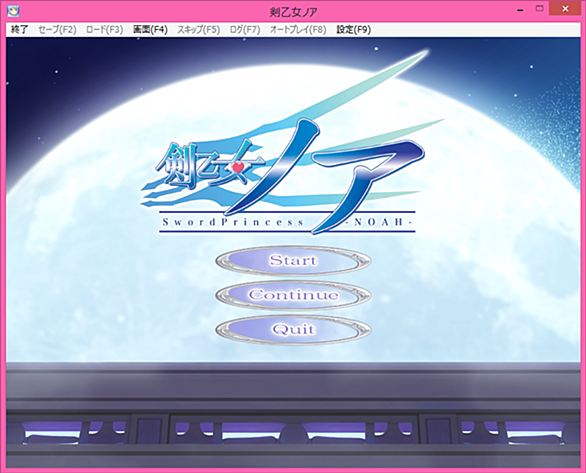
Task: Maximize the 剣乙女ノア window
Action: 539,9
